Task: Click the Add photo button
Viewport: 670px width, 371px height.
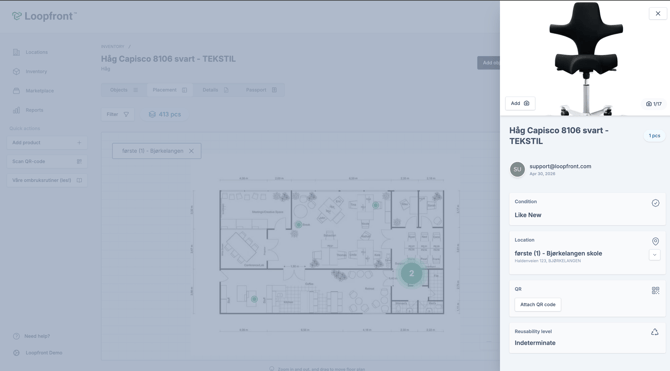Action: pos(520,103)
